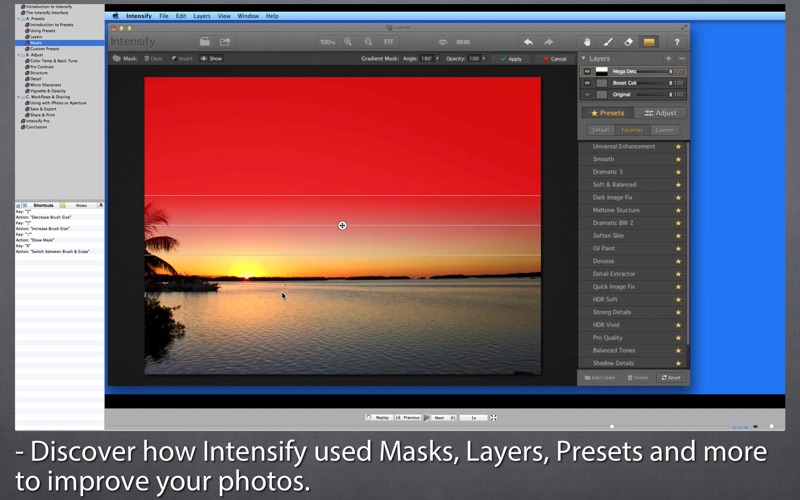Cancel the gradient mask
Viewport: 800px width, 500px height.
tap(555, 59)
